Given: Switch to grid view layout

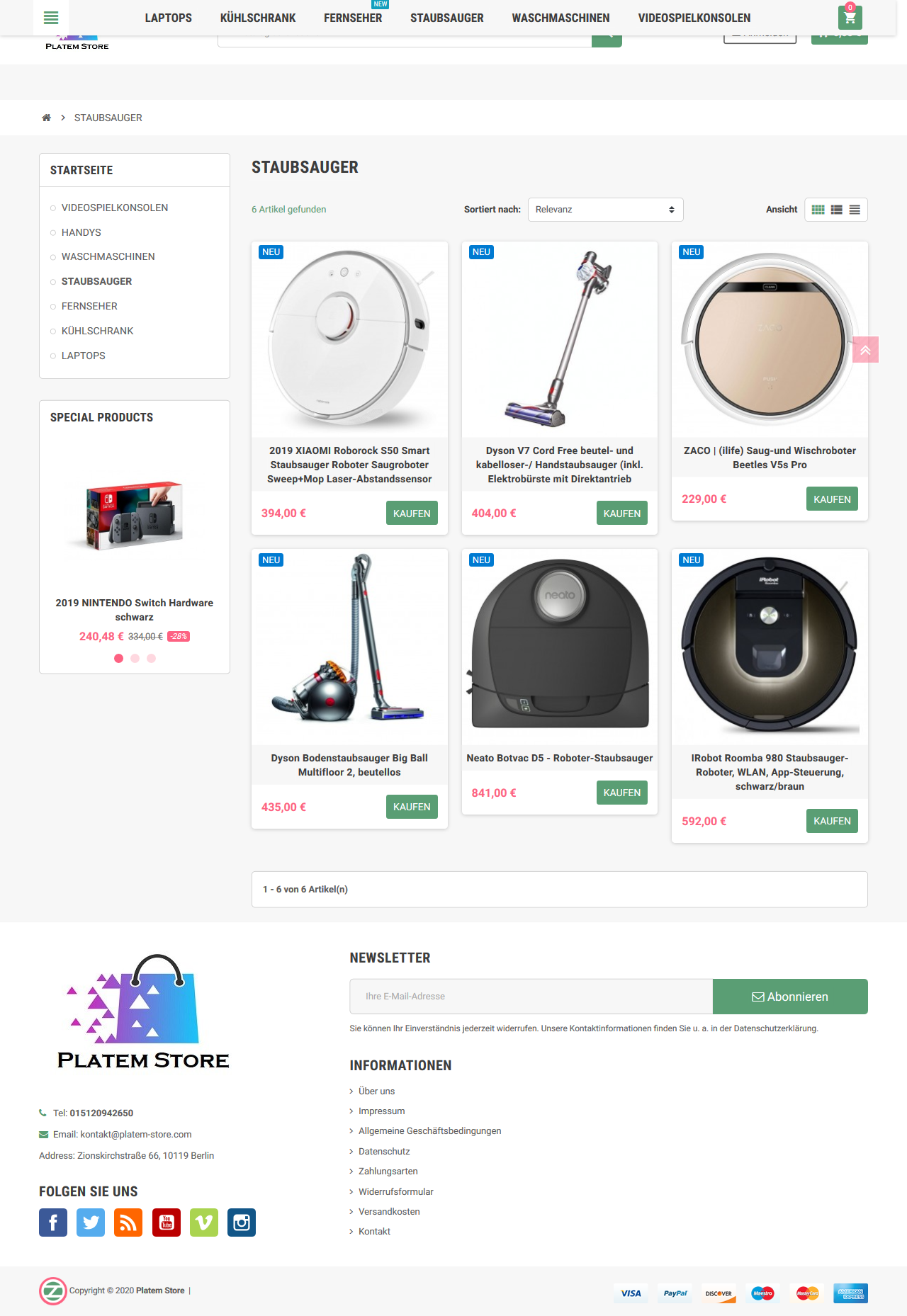Looking at the screenshot, I should tap(818, 210).
